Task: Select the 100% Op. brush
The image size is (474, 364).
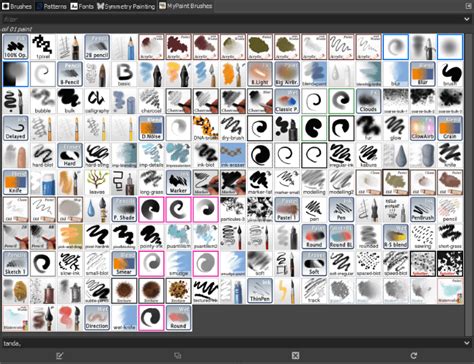Action: coord(15,47)
